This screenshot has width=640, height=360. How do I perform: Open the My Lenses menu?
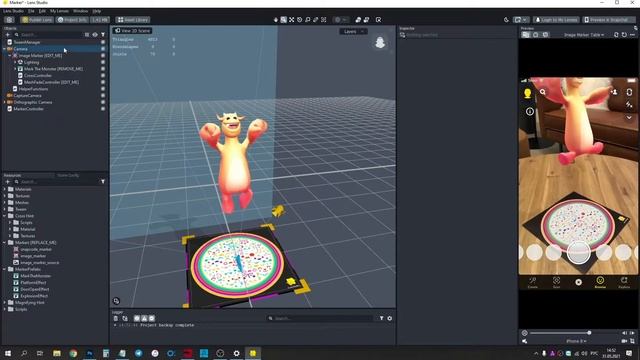pyautogui.click(x=59, y=11)
